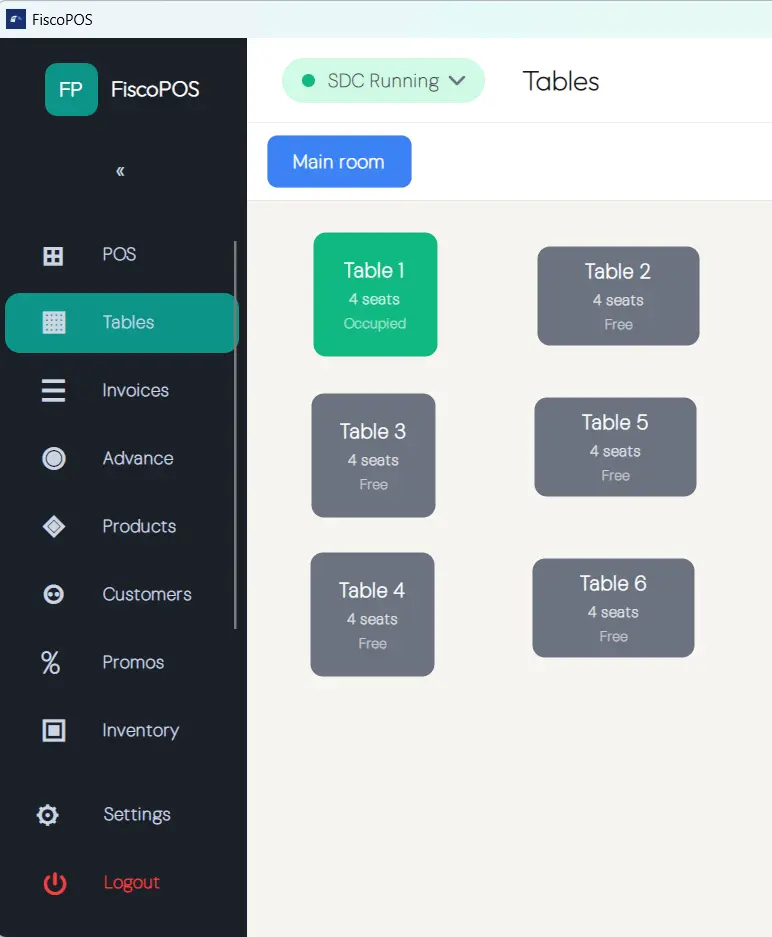The image size is (772, 937).
Task: Navigate to Products label
Action: 139,526
